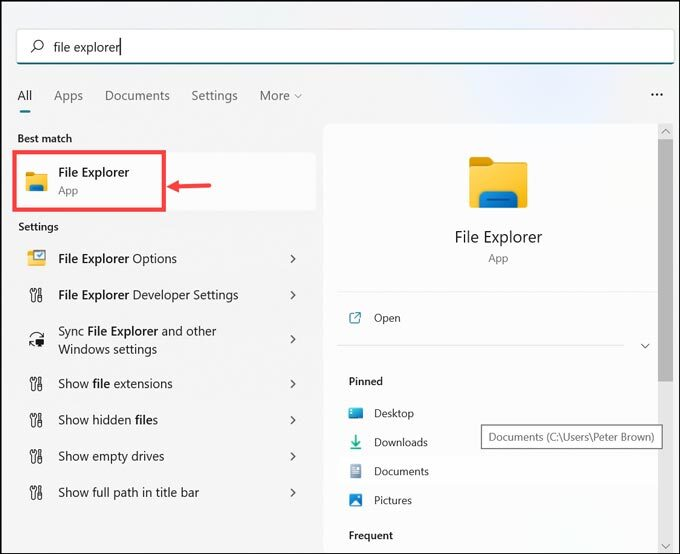This screenshot has height=554, width=680.
Task: Switch to the Apps tab
Action: pyautogui.click(x=69, y=95)
